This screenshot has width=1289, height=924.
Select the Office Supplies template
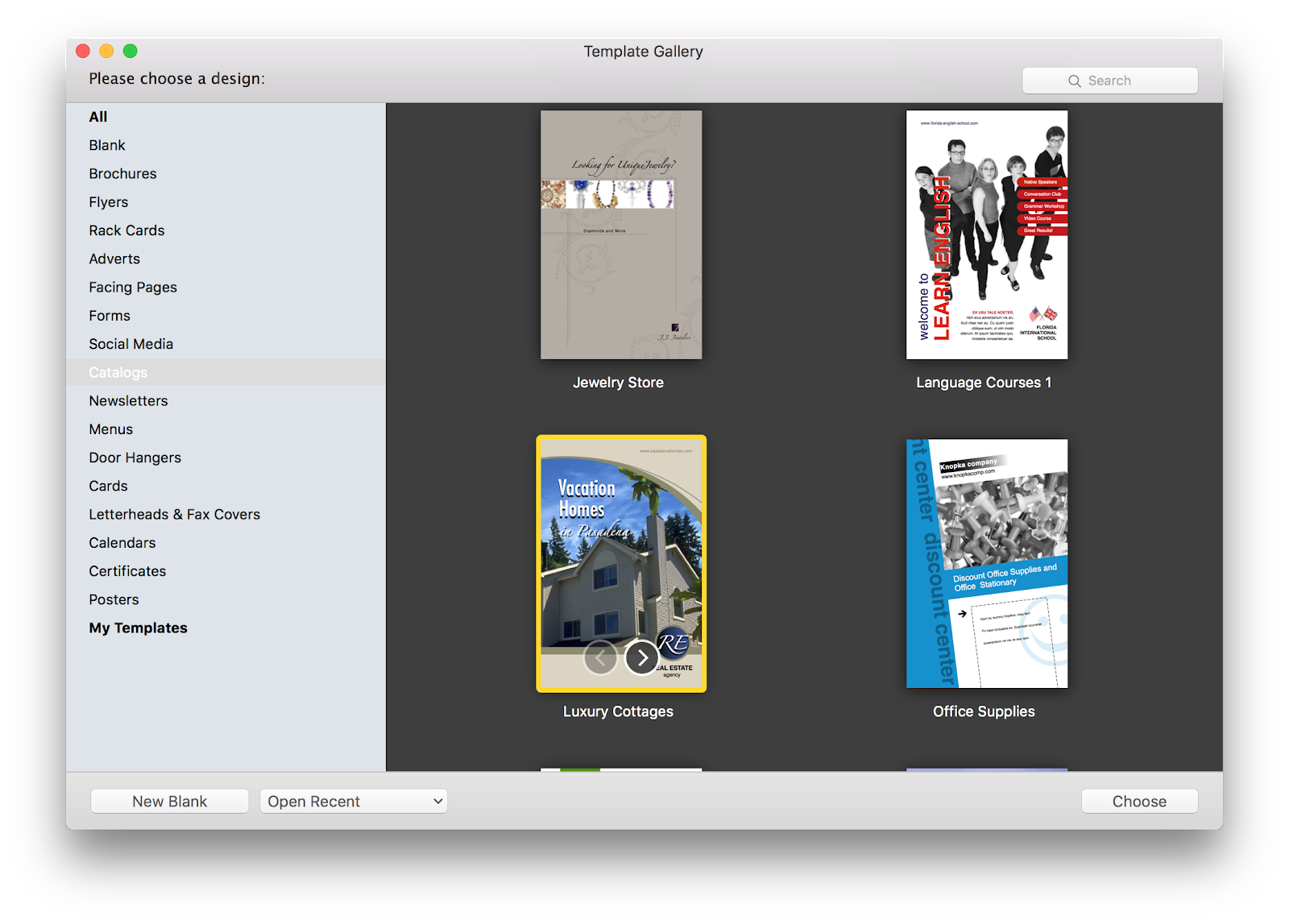coord(986,563)
